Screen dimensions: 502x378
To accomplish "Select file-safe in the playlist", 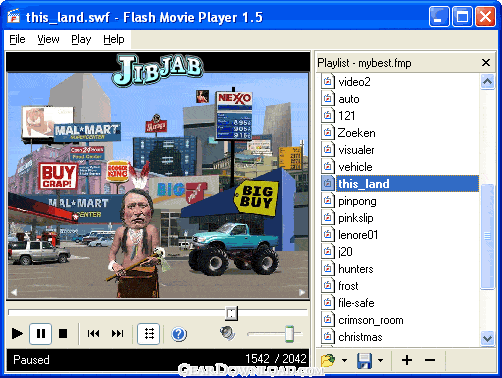I will (x=399, y=303).
